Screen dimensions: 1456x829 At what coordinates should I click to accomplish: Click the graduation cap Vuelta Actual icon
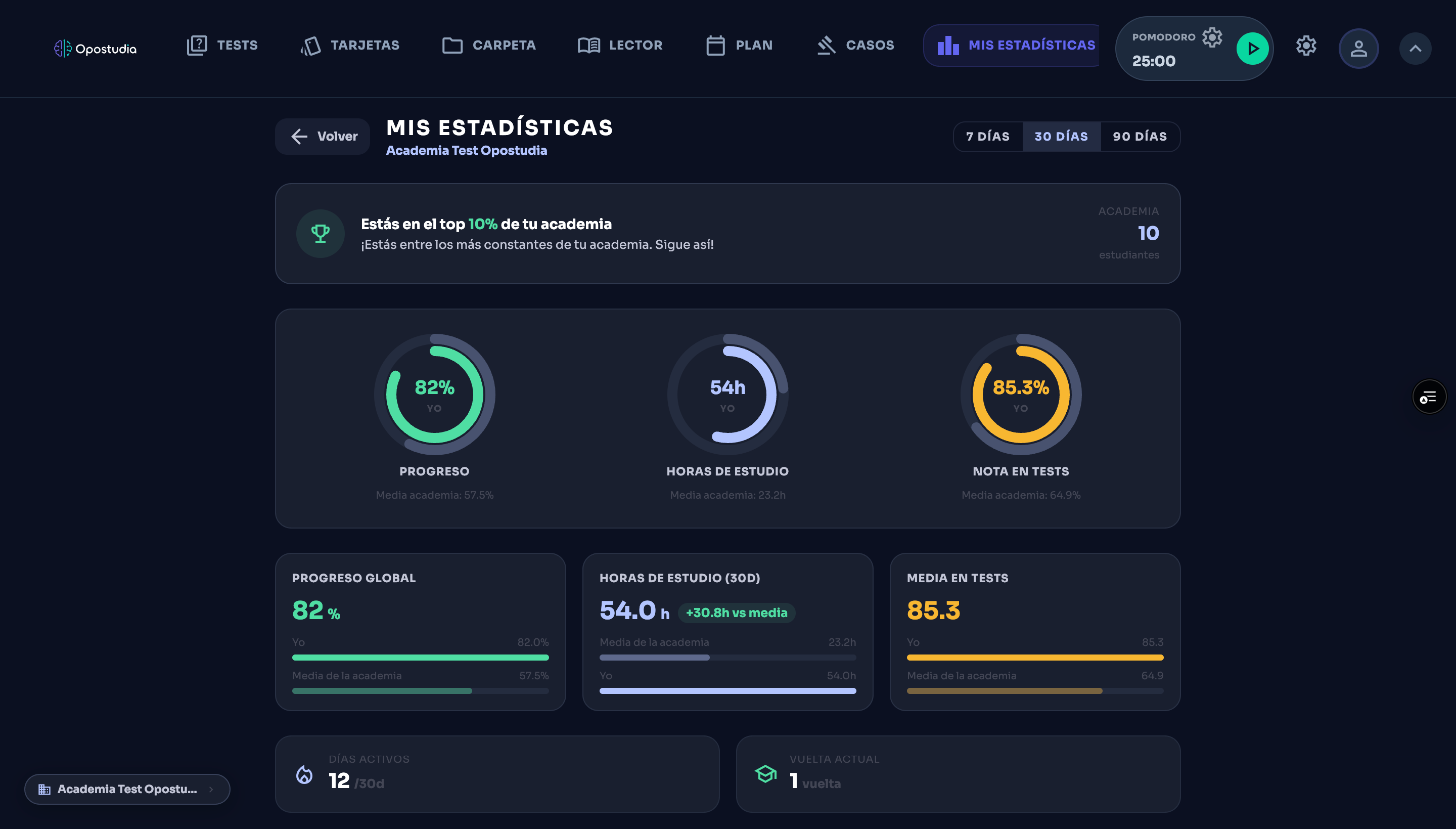pyautogui.click(x=765, y=773)
